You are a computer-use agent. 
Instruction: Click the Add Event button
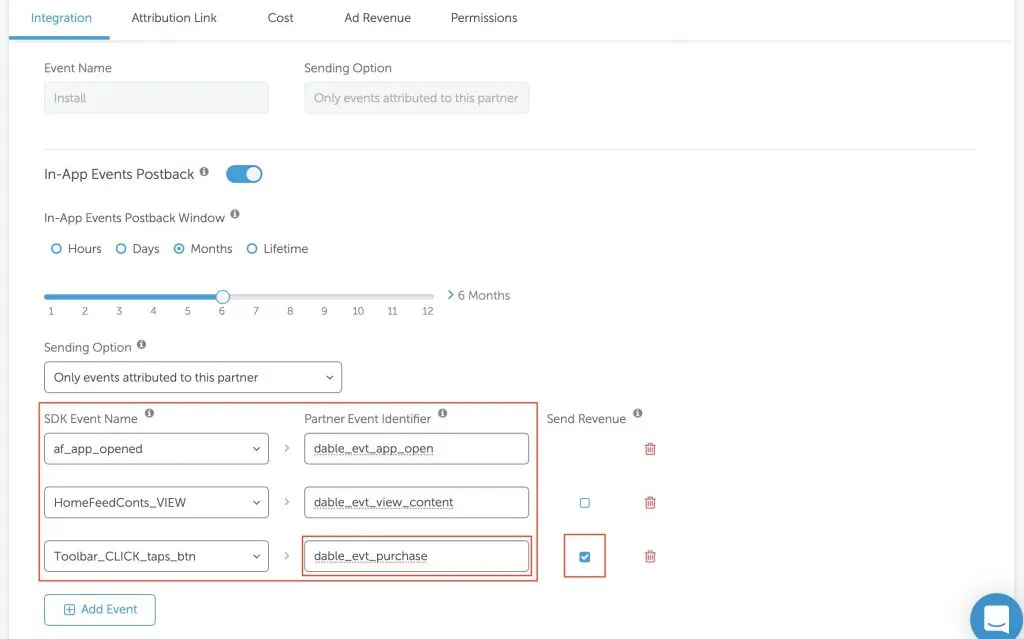pyautogui.click(x=100, y=609)
